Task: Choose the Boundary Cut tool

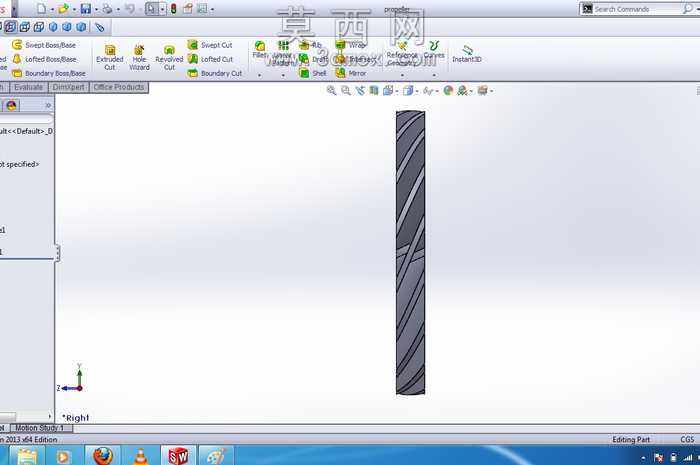Action: (215, 73)
